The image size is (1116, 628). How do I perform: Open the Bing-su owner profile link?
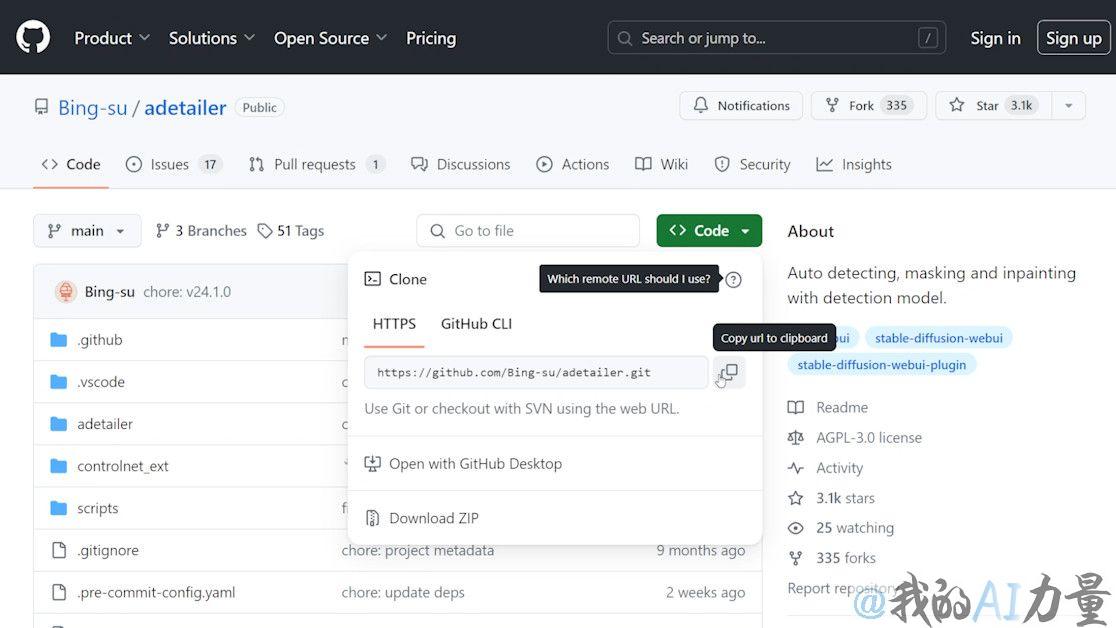click(93, 108)
